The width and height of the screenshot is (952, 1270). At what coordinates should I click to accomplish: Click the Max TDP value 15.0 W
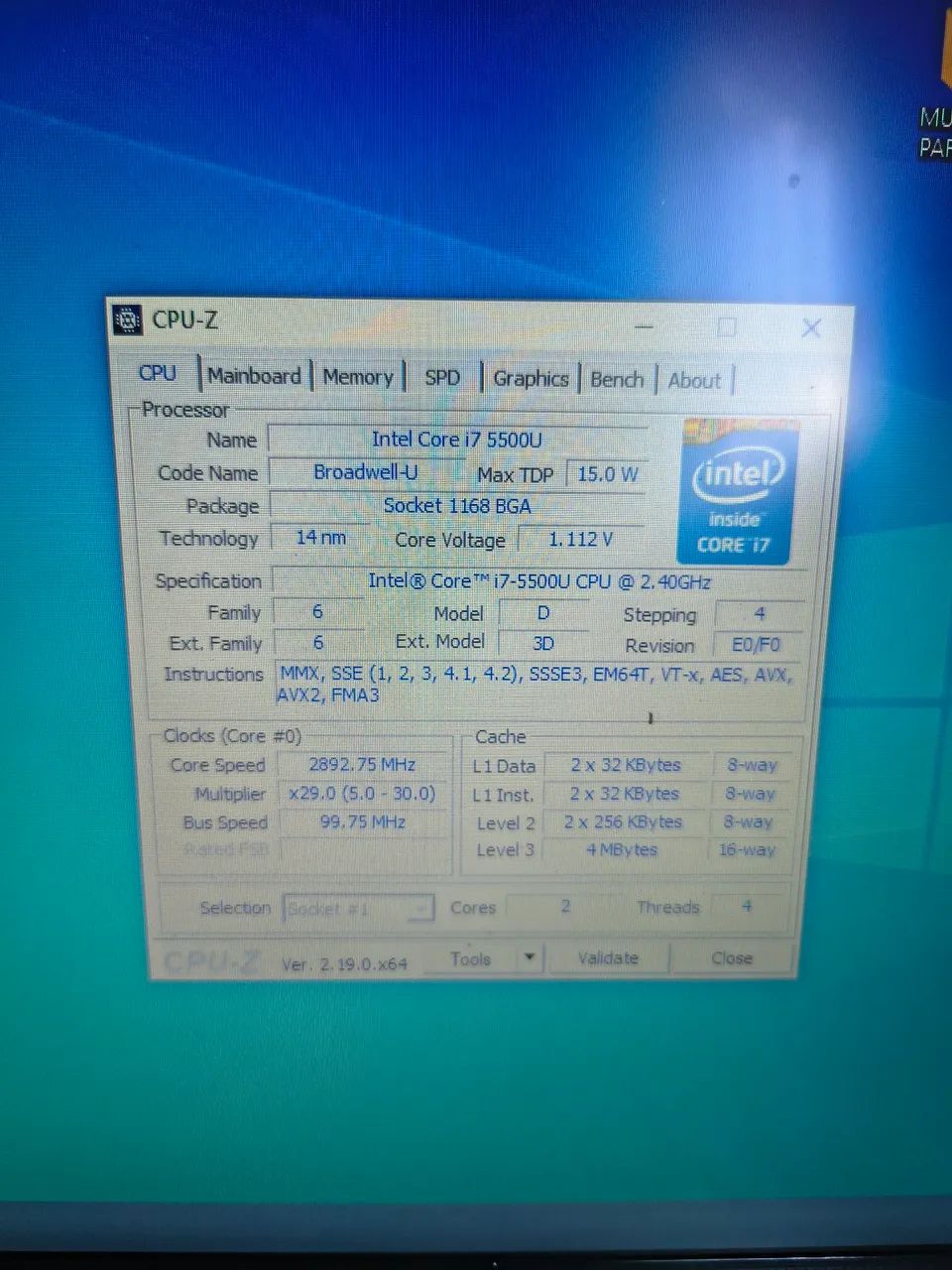click(607, 474)
